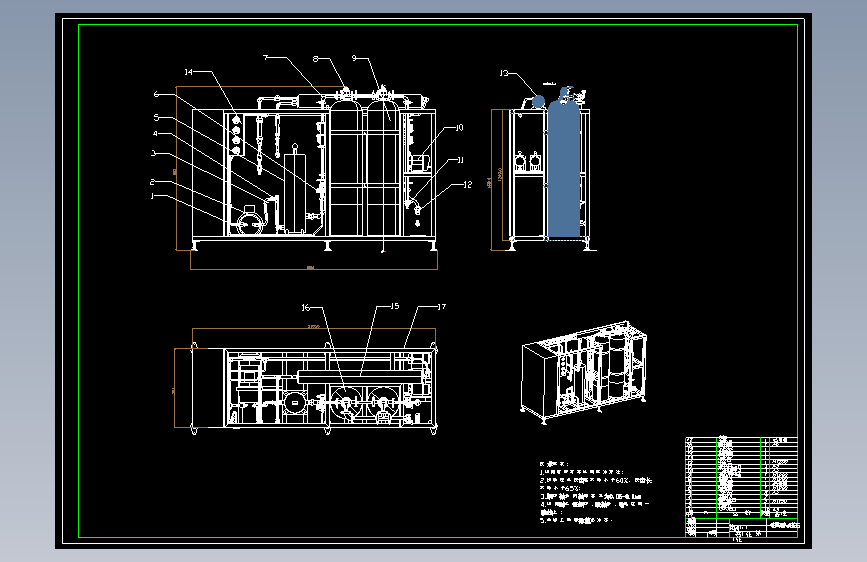Screen dimensions: 867x562
Task: Select balloon number 2 callout
Action: pyautogui.click(x=152, y=182)
